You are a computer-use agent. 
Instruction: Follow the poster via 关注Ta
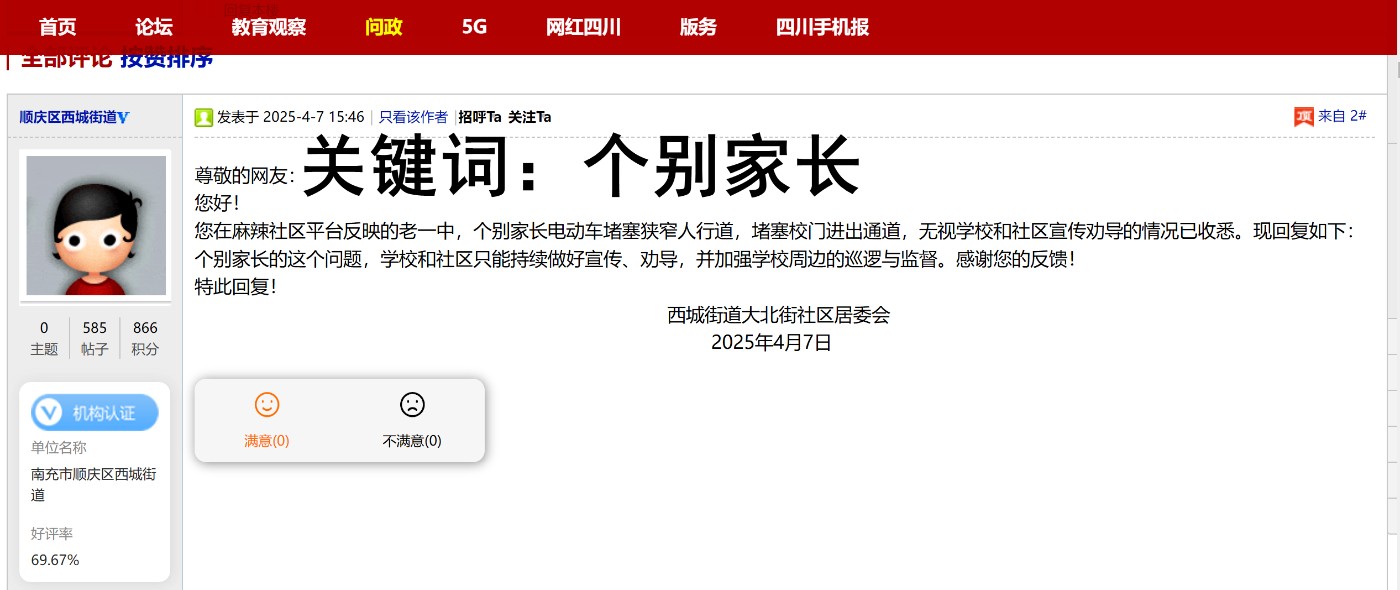tap(530, 117)
